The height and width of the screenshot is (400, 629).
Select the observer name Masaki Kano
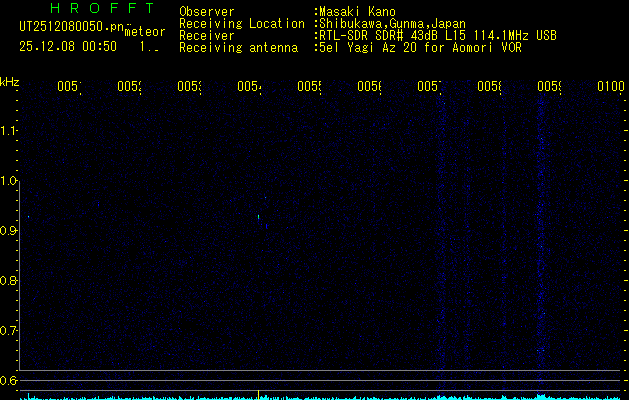pyautogui.click(x=355, y=12)
